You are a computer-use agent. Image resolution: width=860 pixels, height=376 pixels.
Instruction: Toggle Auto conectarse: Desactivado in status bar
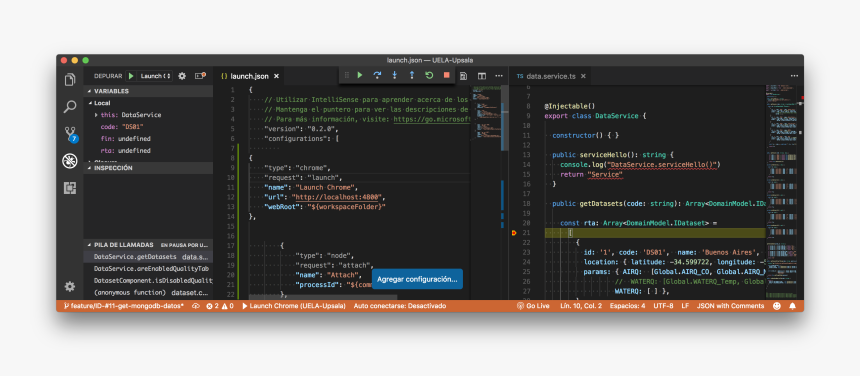[x=400, y=306]
